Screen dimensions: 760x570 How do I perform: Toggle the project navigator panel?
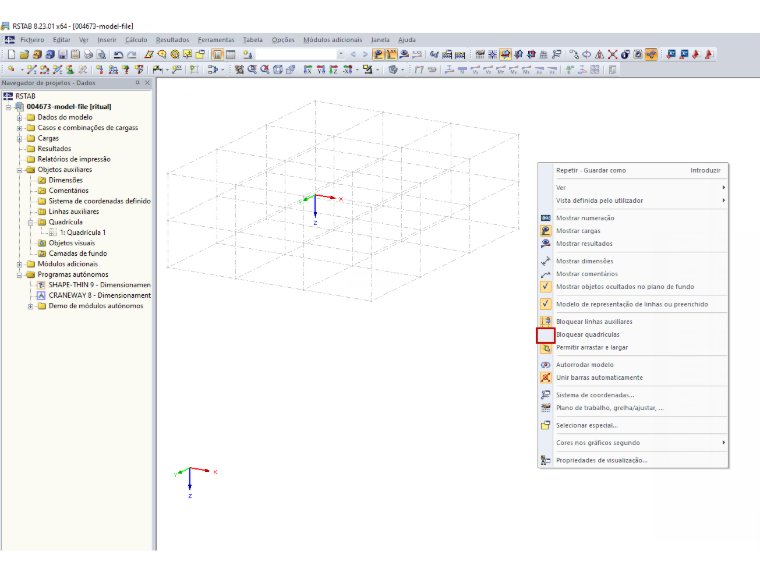click(x=218, y=55)
